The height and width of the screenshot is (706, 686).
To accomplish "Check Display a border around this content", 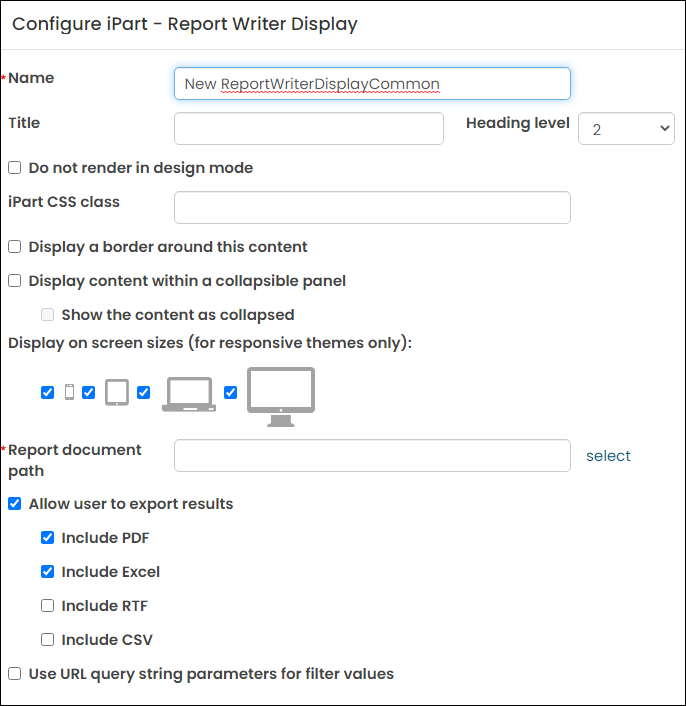I will point(14,247).
